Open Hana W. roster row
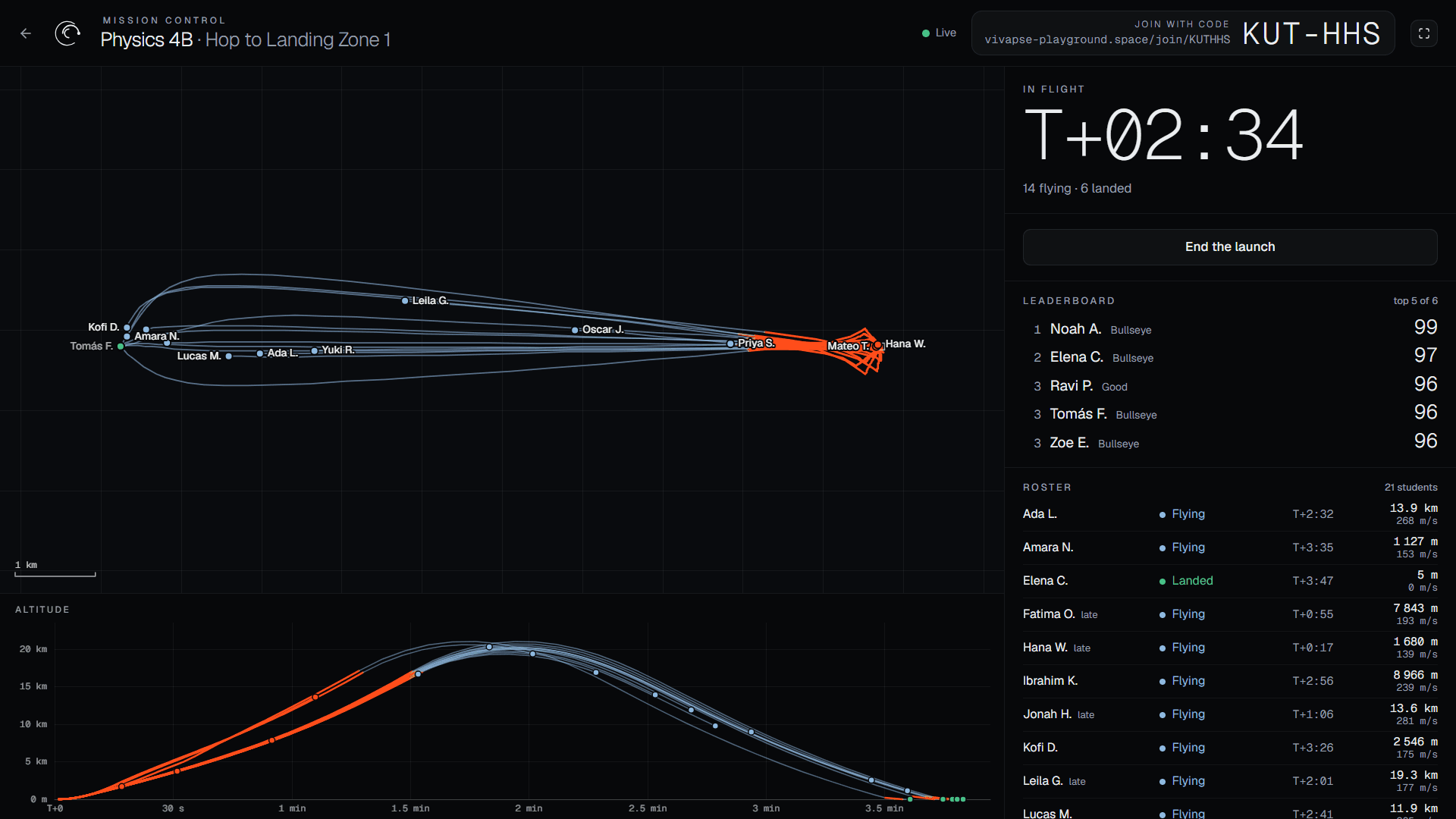 click(1230, 648)
